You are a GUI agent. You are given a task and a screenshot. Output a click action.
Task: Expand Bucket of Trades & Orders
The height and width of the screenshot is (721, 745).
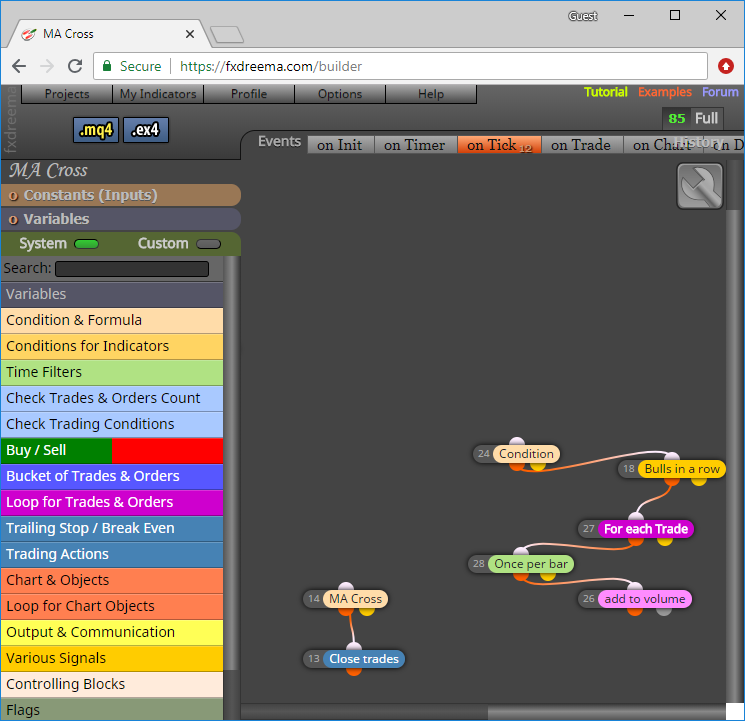pyautogui.click(x=112, y=476)
